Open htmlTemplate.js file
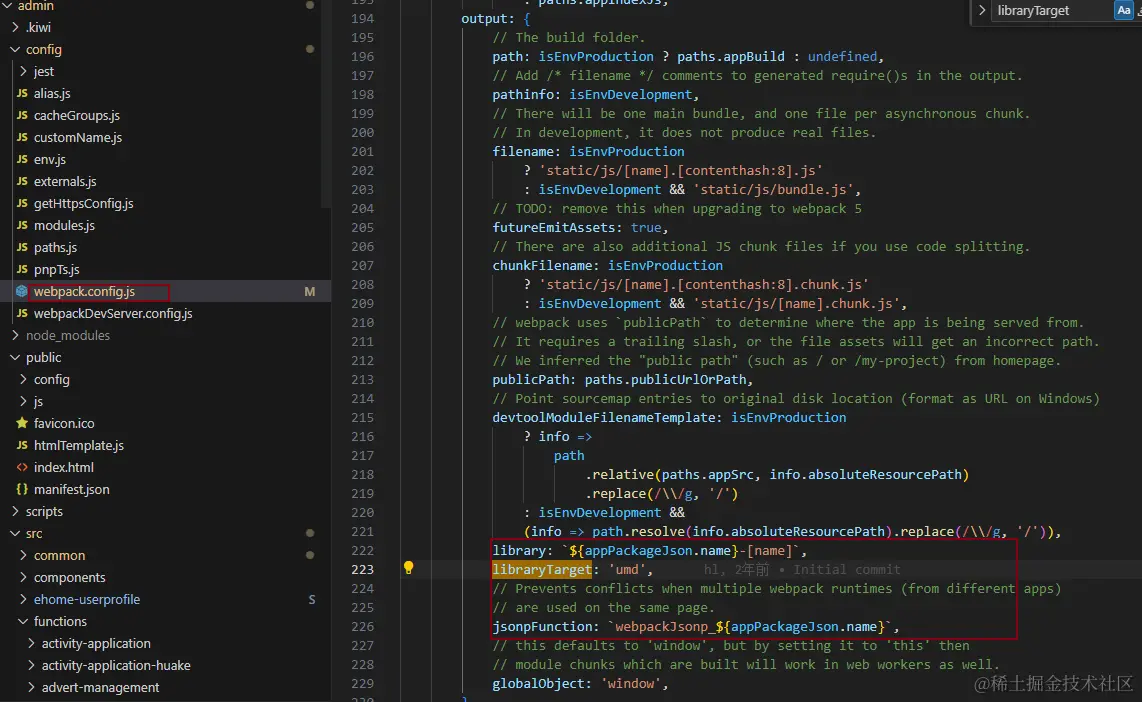This screenshot has height=702, width=1142. (x=79, y=445)
